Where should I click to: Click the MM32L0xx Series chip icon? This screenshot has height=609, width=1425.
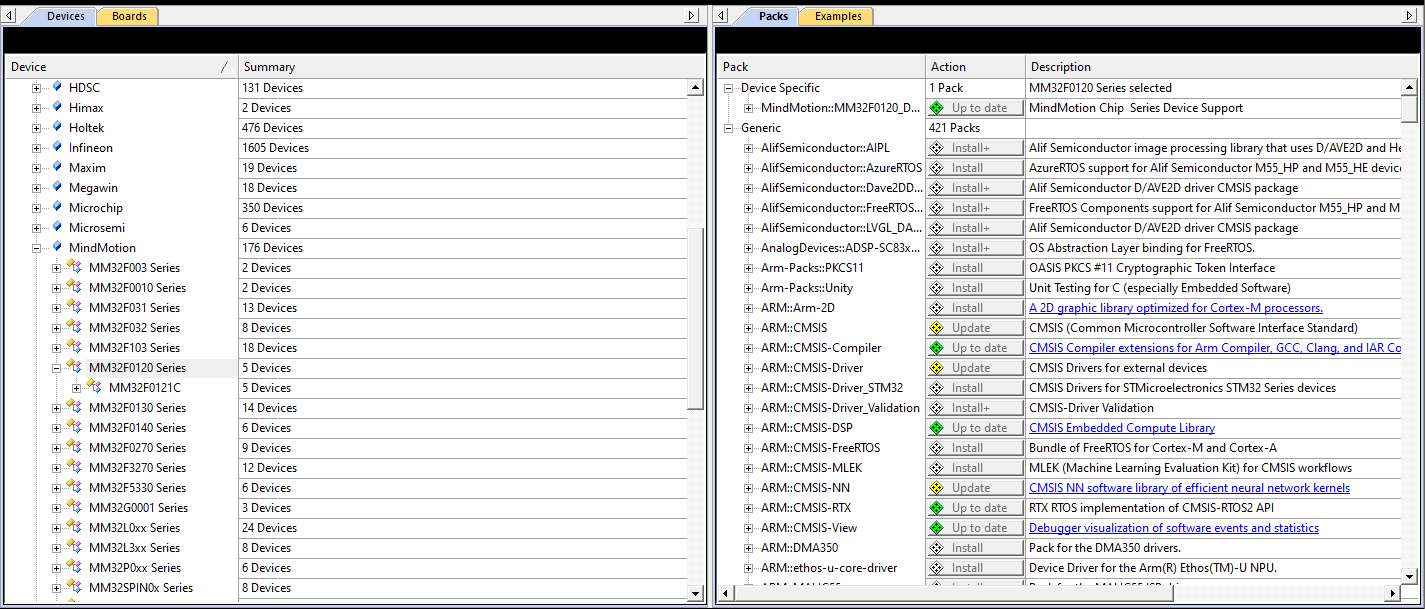(73, 527)
